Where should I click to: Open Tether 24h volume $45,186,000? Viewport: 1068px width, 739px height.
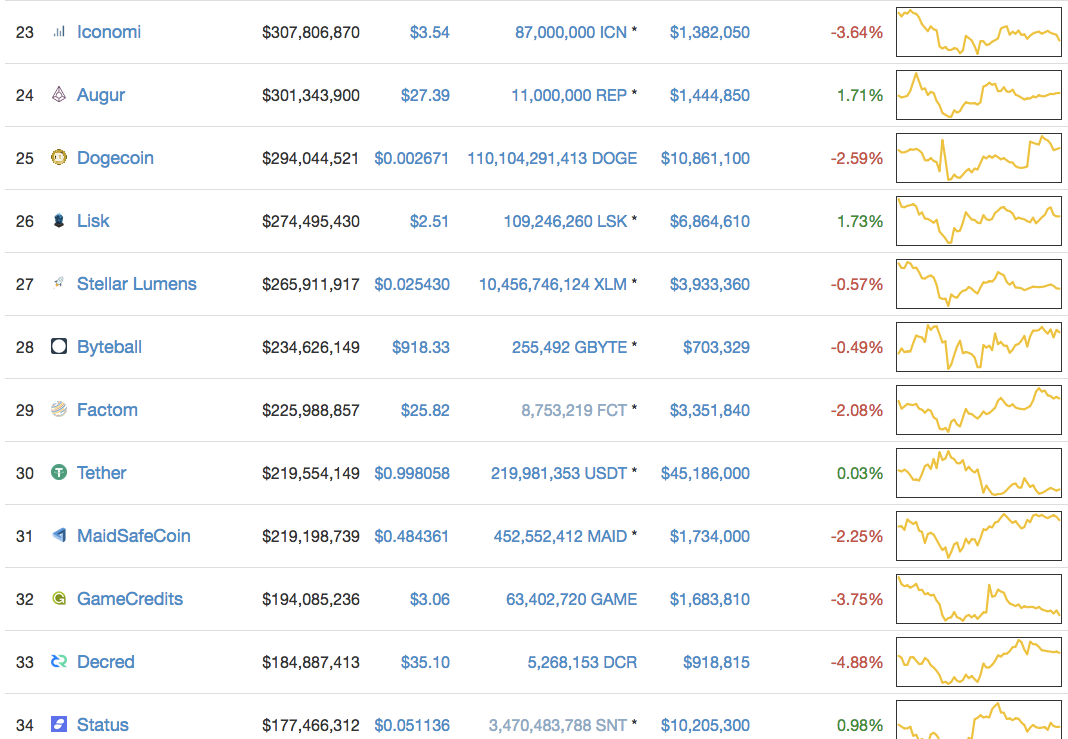tap(705, 473)
